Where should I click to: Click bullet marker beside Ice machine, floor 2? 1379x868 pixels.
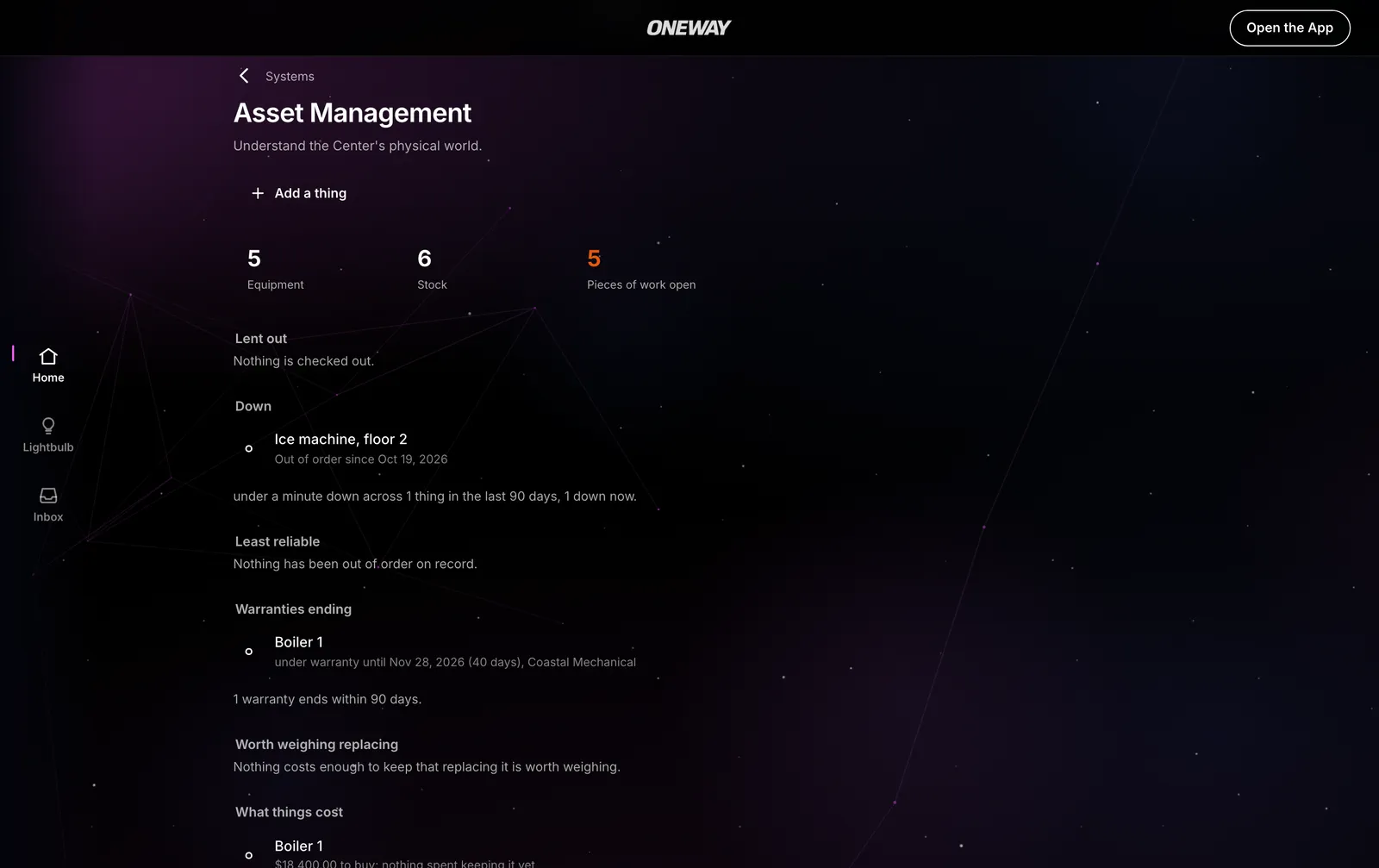(249, 448)
